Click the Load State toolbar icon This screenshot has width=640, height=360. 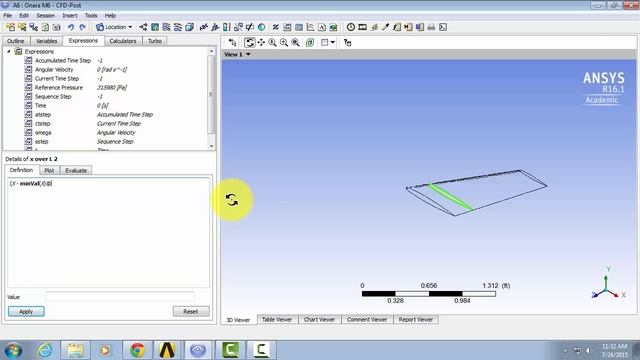tap(22, 27)
